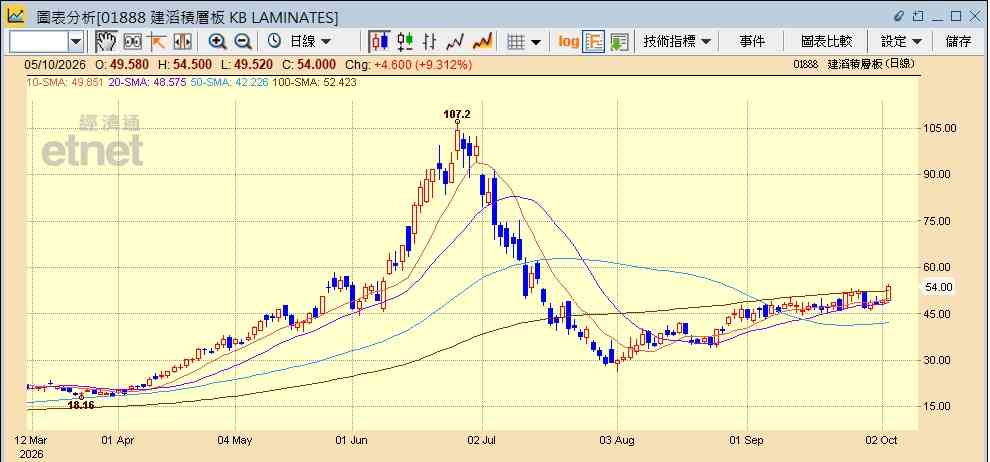Select the orange arrow cursor tool
Screen dimensions: 990x462
point(157,42)
